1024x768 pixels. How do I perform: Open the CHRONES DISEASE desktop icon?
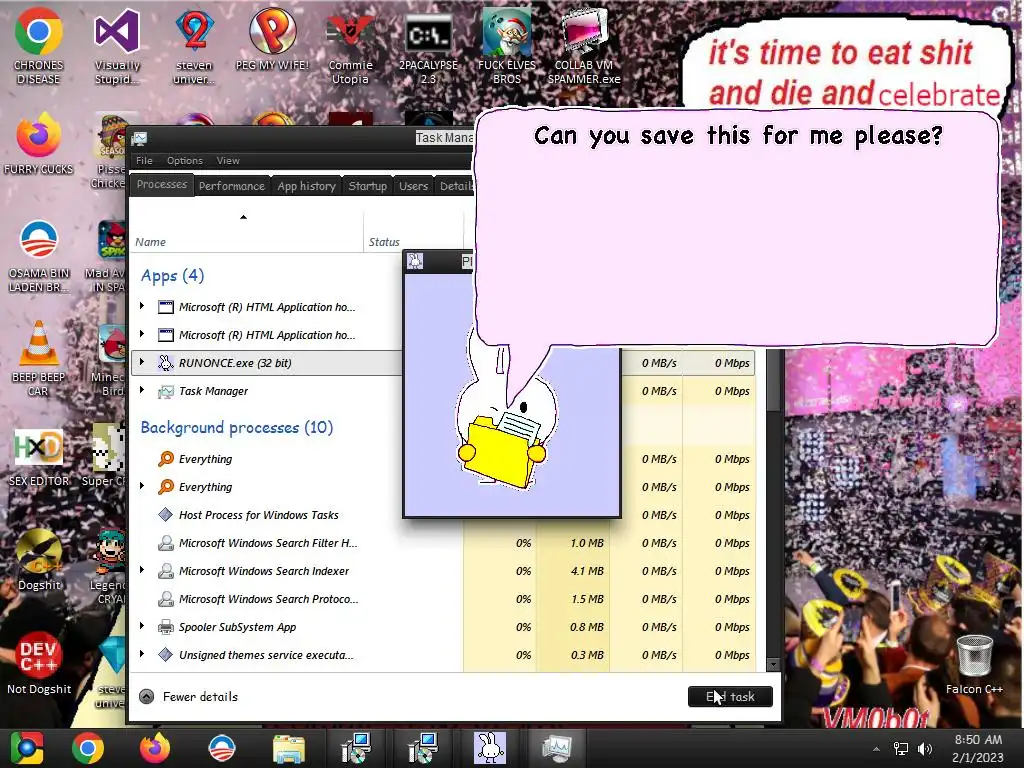click(38, 46)
